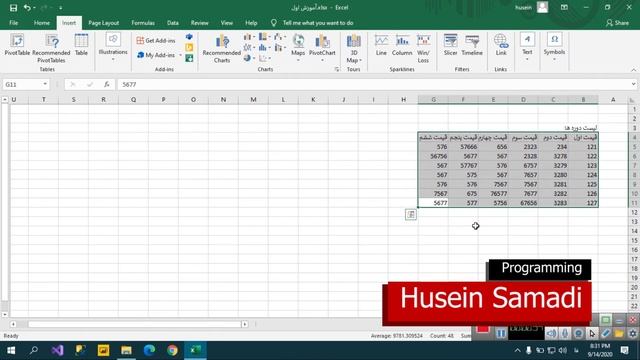
Task: Click the Link button
Action: pos(501,45)
